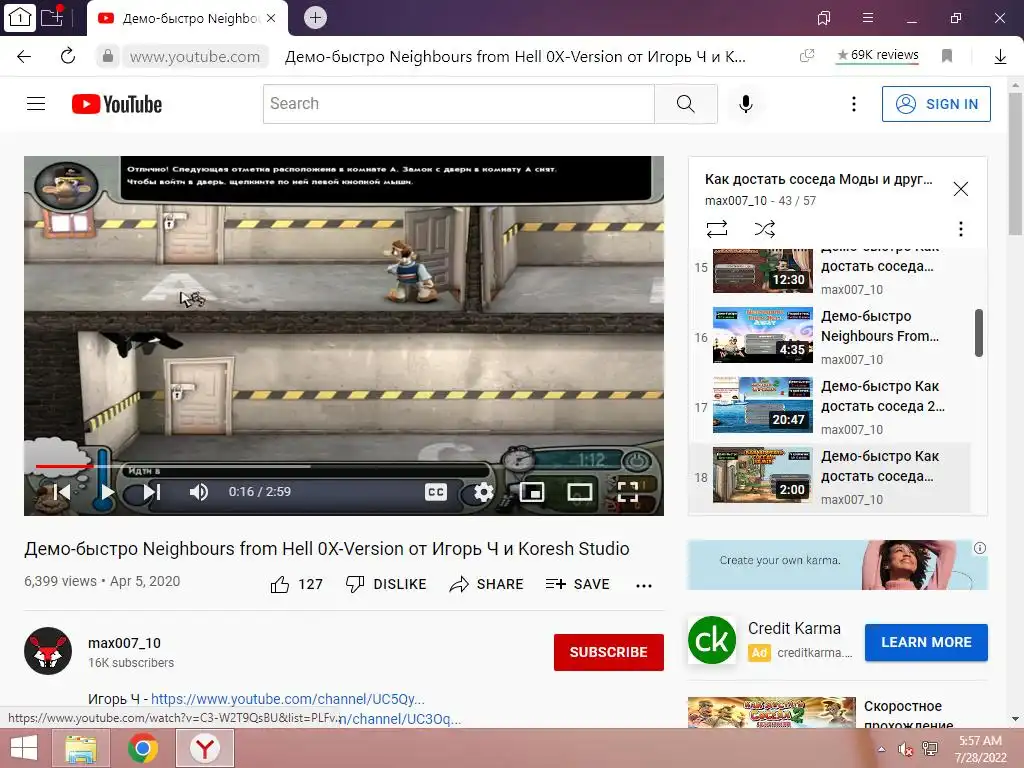Open File Explorer from taskbar

click(81, 748)
